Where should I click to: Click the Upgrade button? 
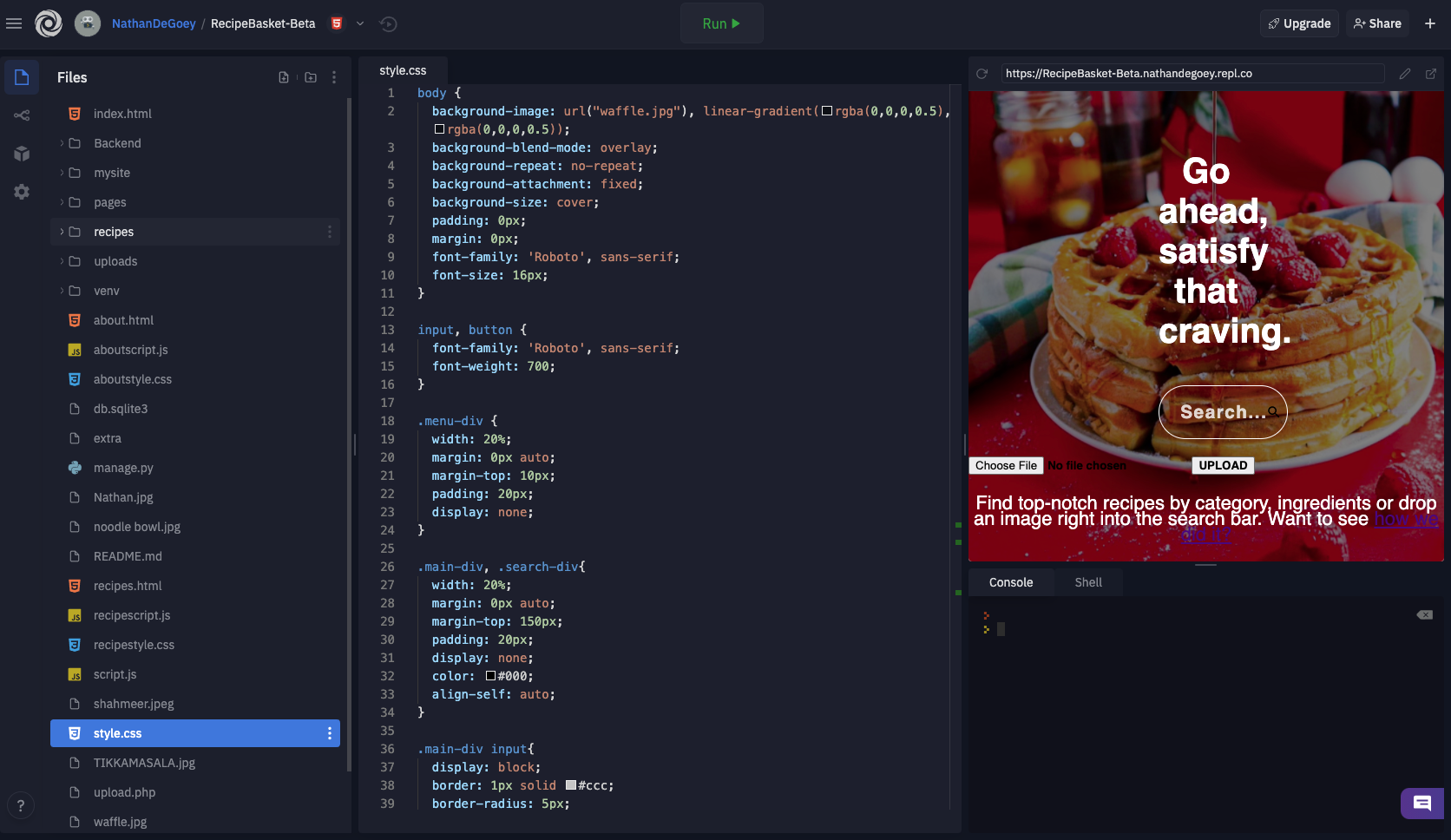1299,23
